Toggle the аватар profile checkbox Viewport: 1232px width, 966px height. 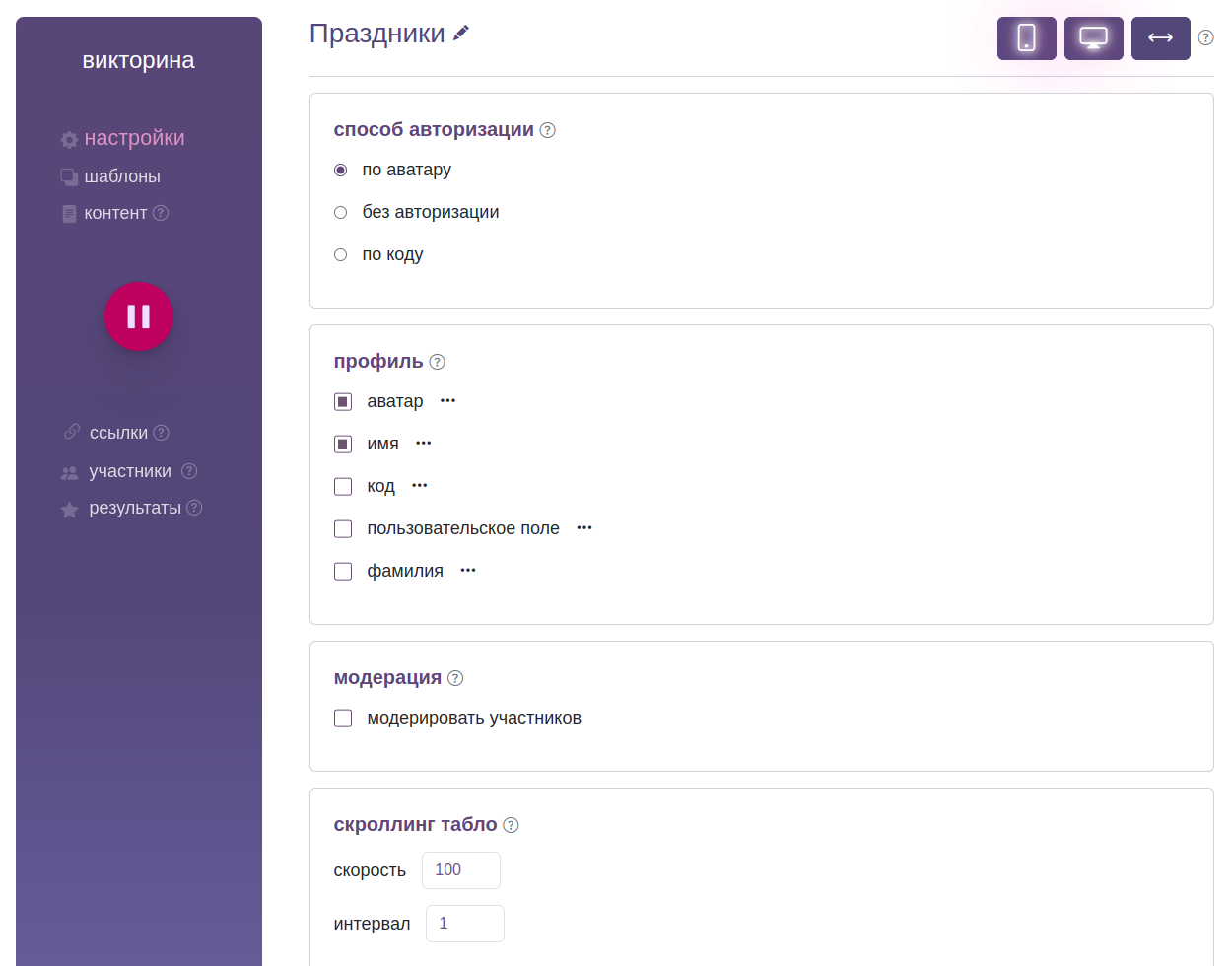point(343,401)
